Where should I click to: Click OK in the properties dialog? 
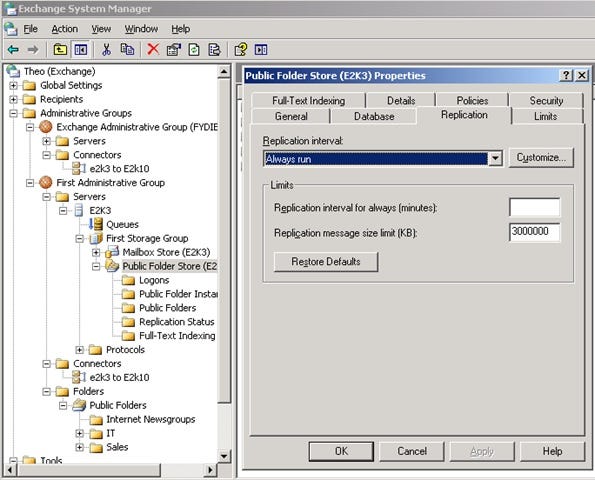tap(341, 451)
